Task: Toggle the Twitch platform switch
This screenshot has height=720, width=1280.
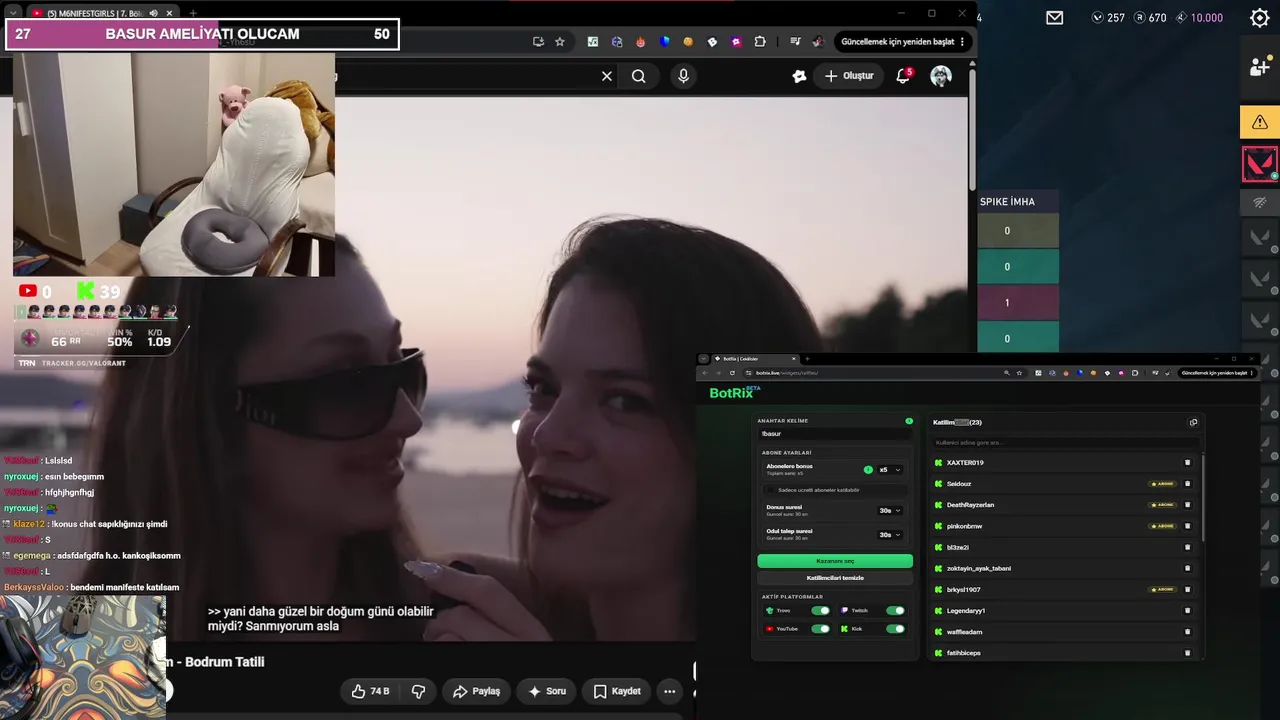Action: [895, 610]
